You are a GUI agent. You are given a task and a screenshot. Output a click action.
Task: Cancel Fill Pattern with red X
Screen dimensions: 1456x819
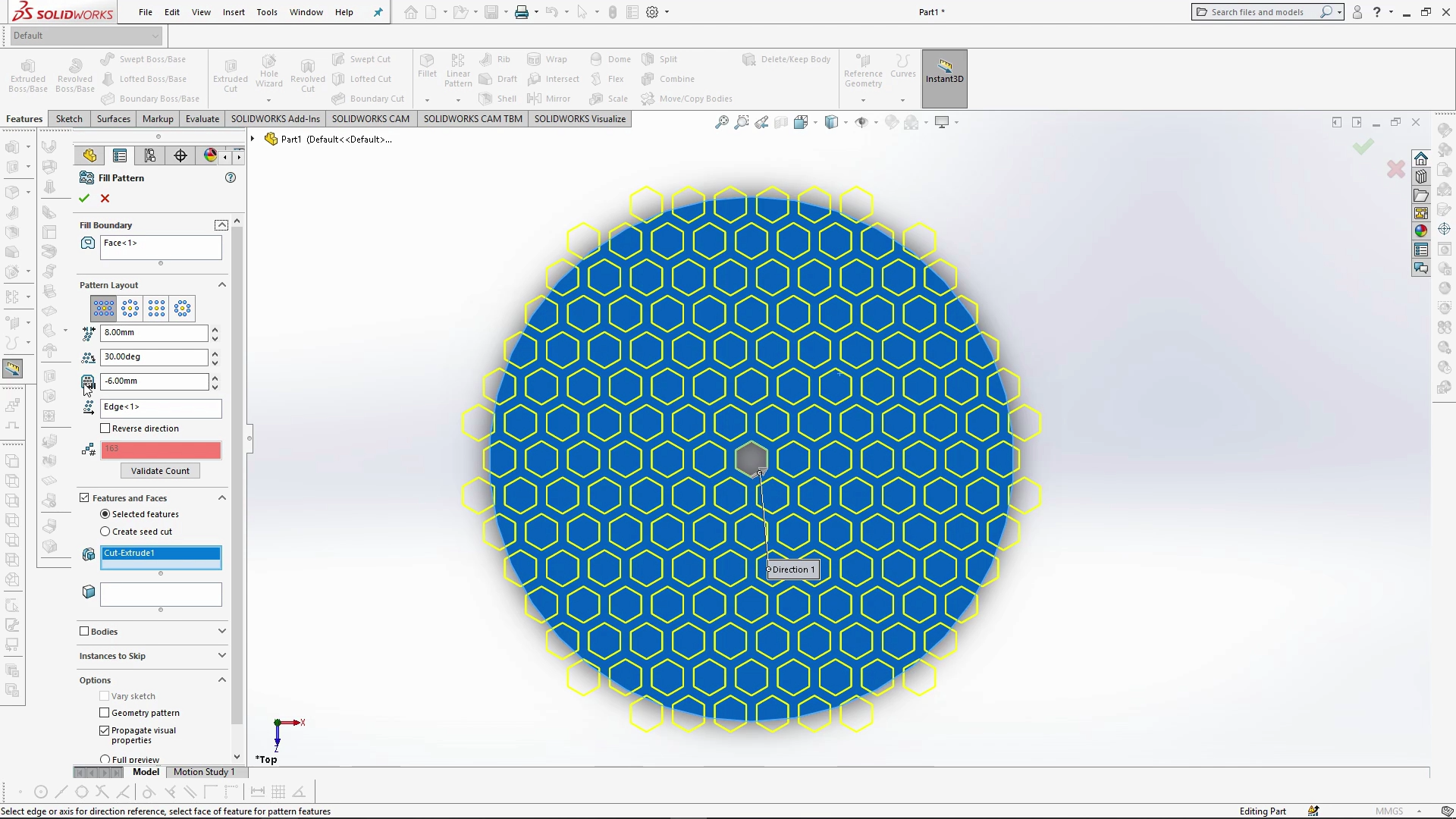click(105, 199)
